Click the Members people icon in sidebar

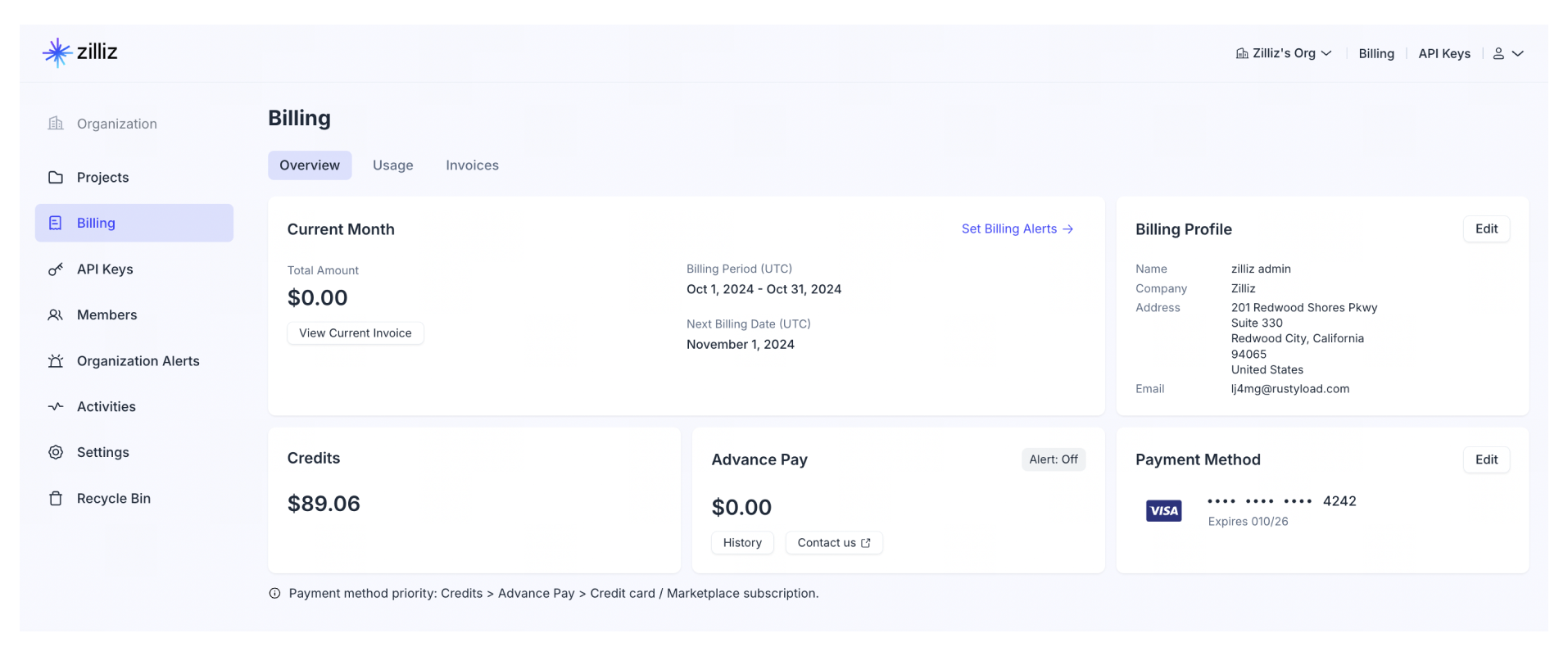point(55,314)
